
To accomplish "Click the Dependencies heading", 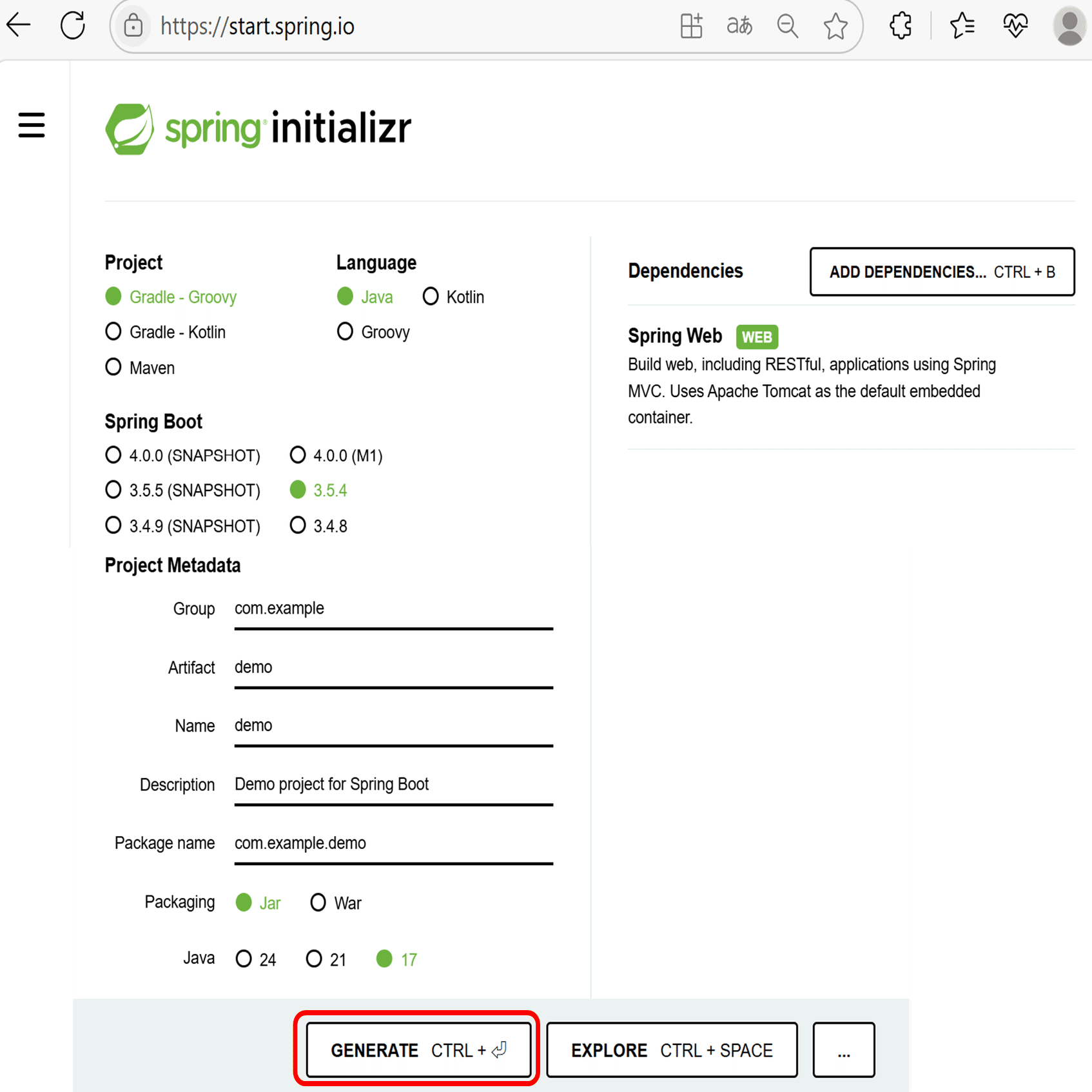I will (685, 271).
